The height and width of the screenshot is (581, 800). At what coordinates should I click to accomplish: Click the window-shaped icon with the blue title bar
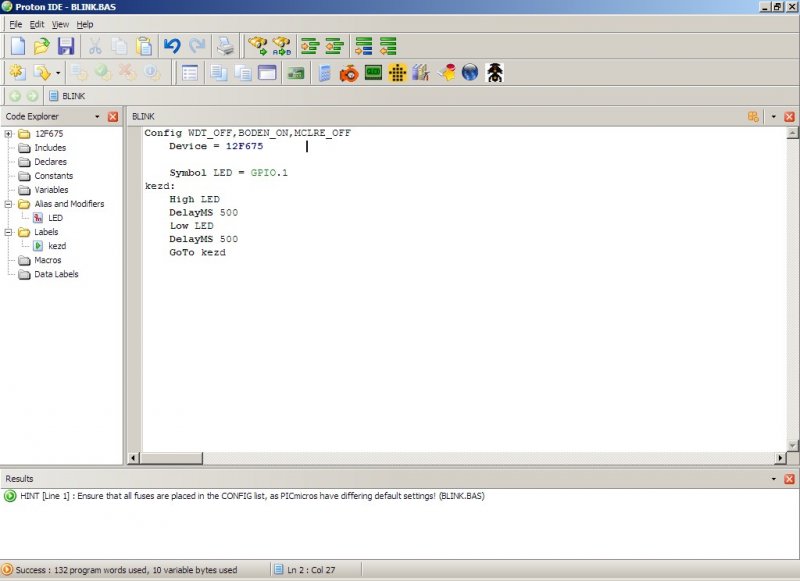pos(267,73)
